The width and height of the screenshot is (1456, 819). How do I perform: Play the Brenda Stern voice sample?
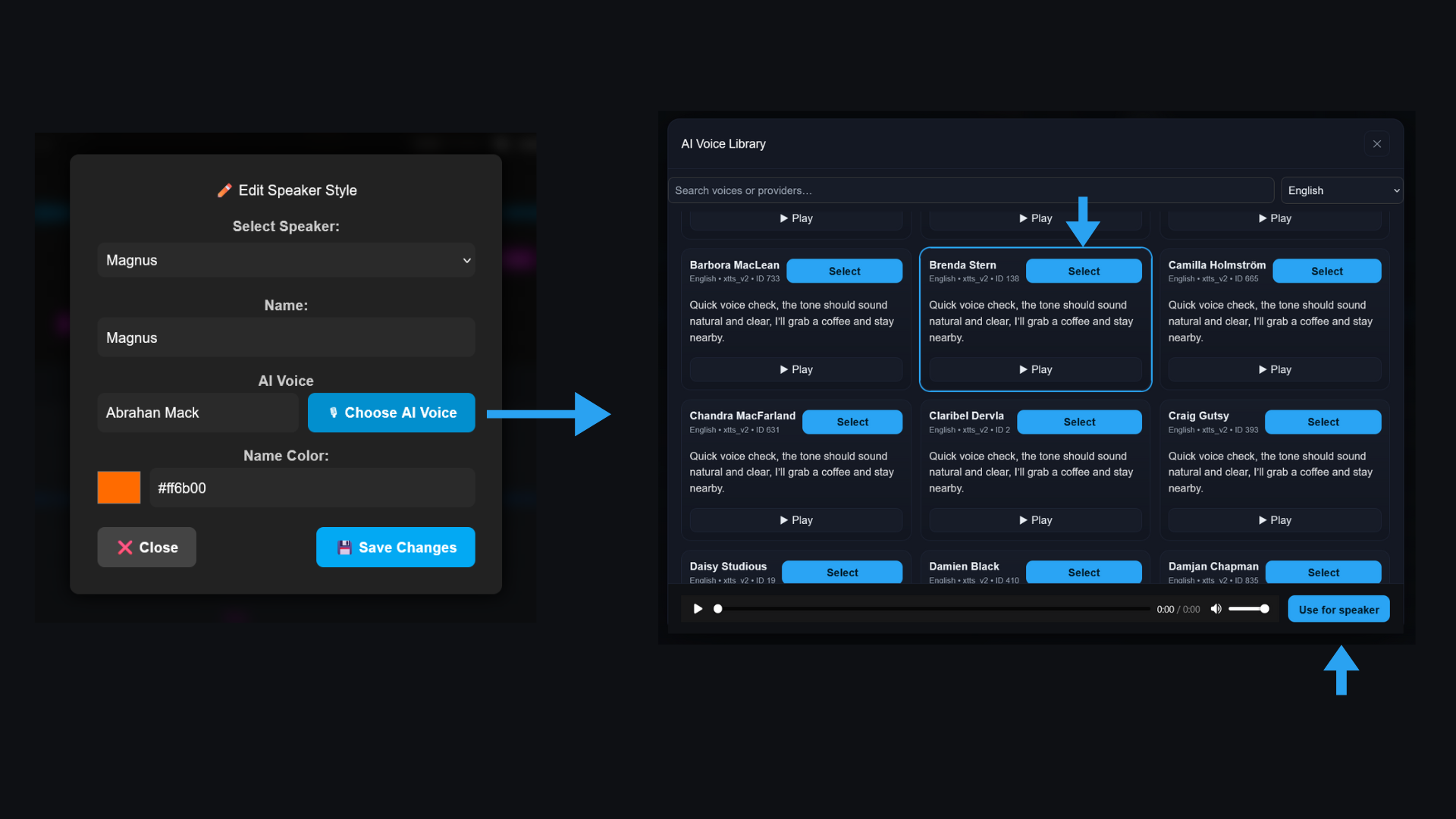point(1035,369)
